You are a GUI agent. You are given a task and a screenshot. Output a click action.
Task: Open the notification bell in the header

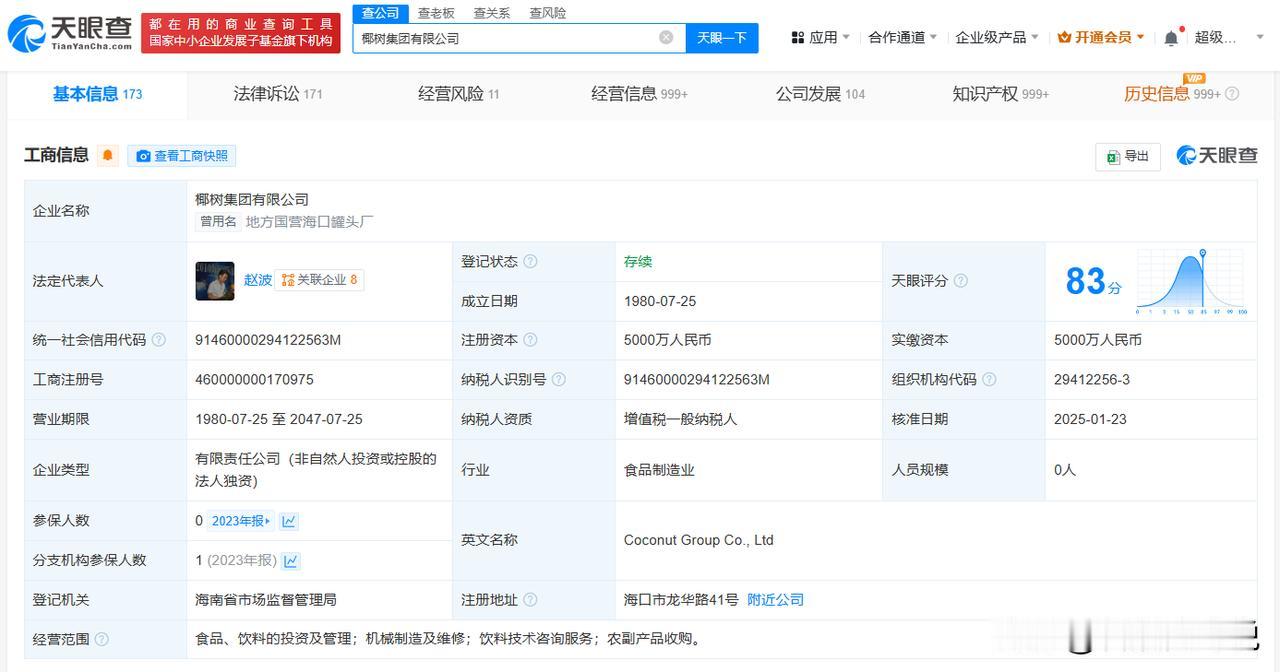pos(1171,38)
